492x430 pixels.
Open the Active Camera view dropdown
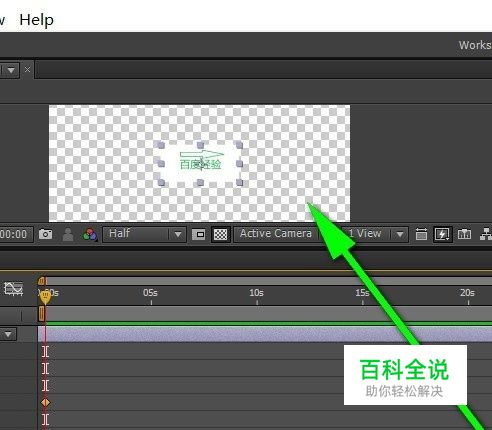[276, 234]
